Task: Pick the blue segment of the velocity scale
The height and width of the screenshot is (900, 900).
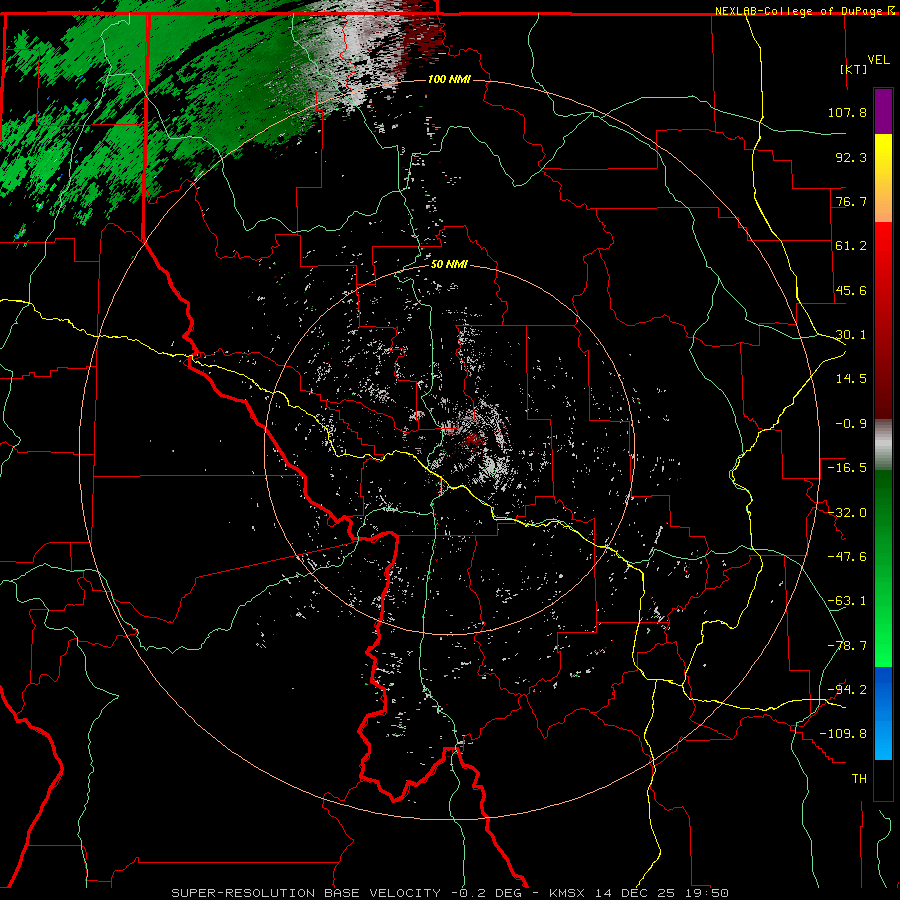Action: point(883,713)
